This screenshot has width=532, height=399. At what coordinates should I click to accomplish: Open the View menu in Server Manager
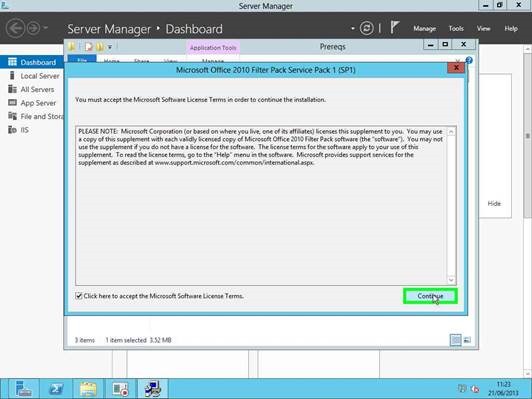(483, 28)
